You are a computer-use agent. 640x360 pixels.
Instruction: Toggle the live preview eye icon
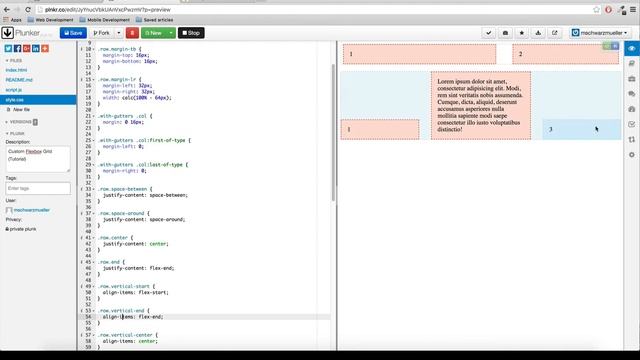click(632, 49)
